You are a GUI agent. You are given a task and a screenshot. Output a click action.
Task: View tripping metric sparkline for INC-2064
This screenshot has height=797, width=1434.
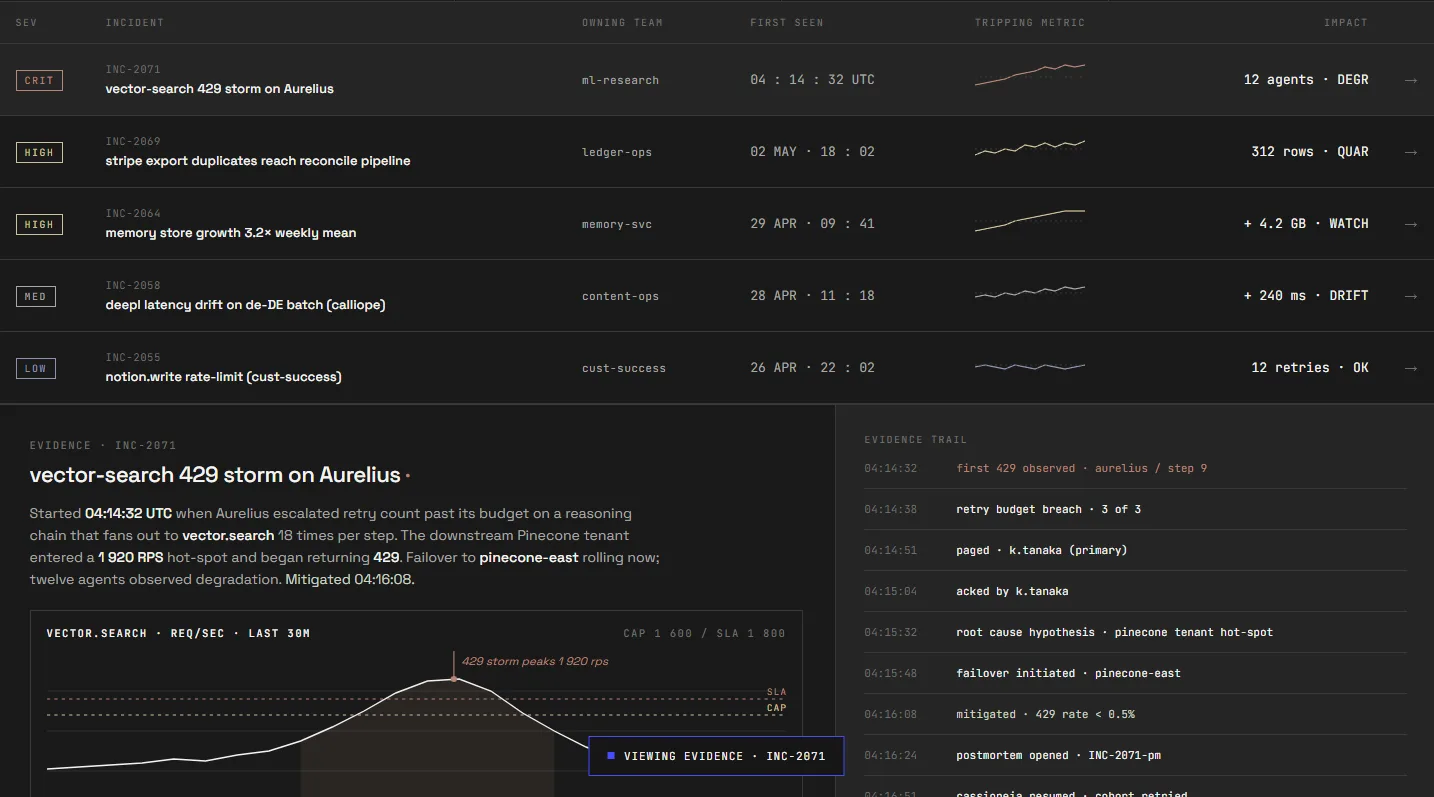click(1030, 220)
